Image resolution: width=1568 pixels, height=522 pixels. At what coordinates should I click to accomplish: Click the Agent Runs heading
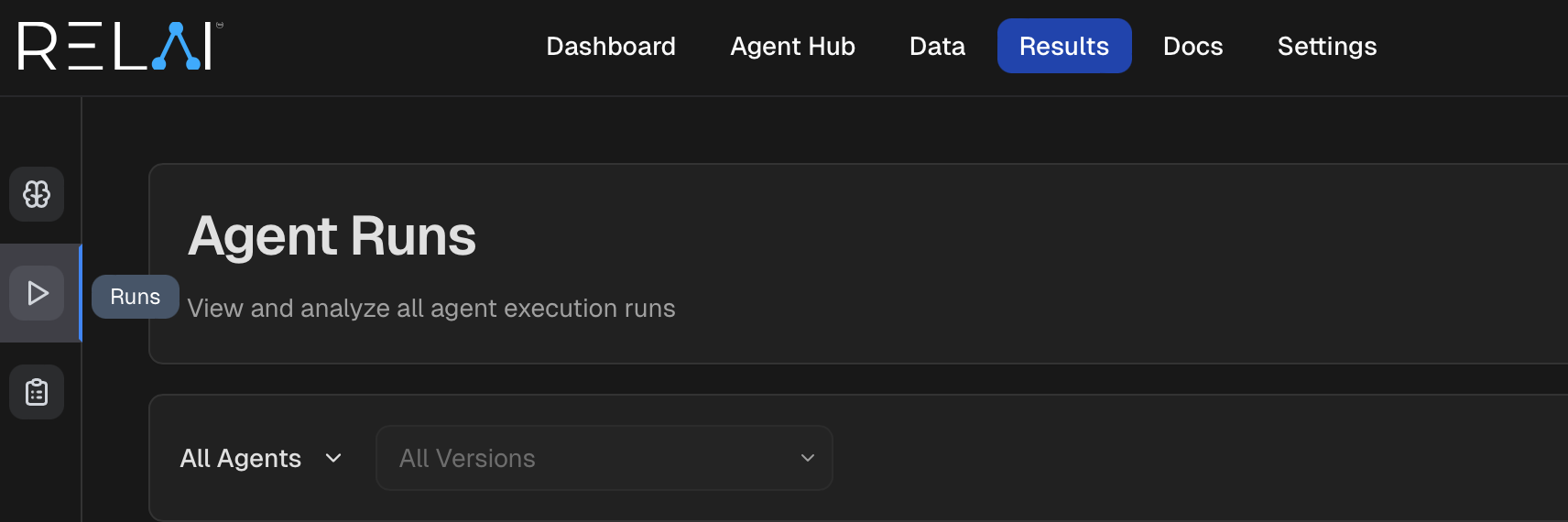point(332,236)
